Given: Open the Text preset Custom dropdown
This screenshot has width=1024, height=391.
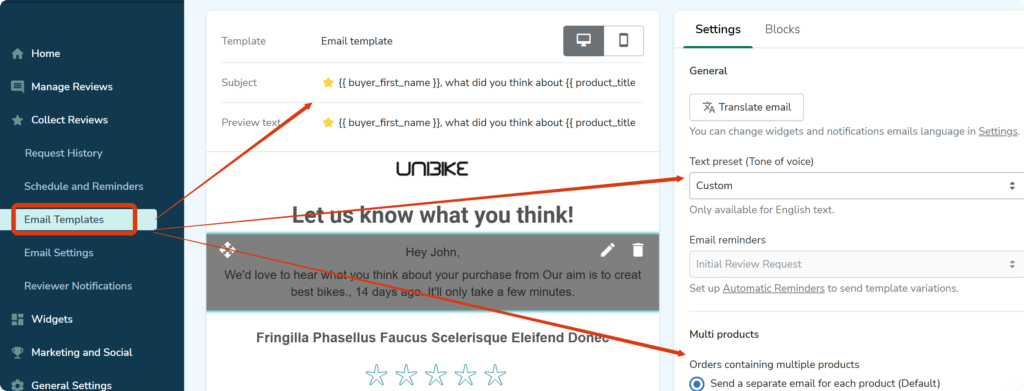Looking at the screenshot, I should click(856, 185).
